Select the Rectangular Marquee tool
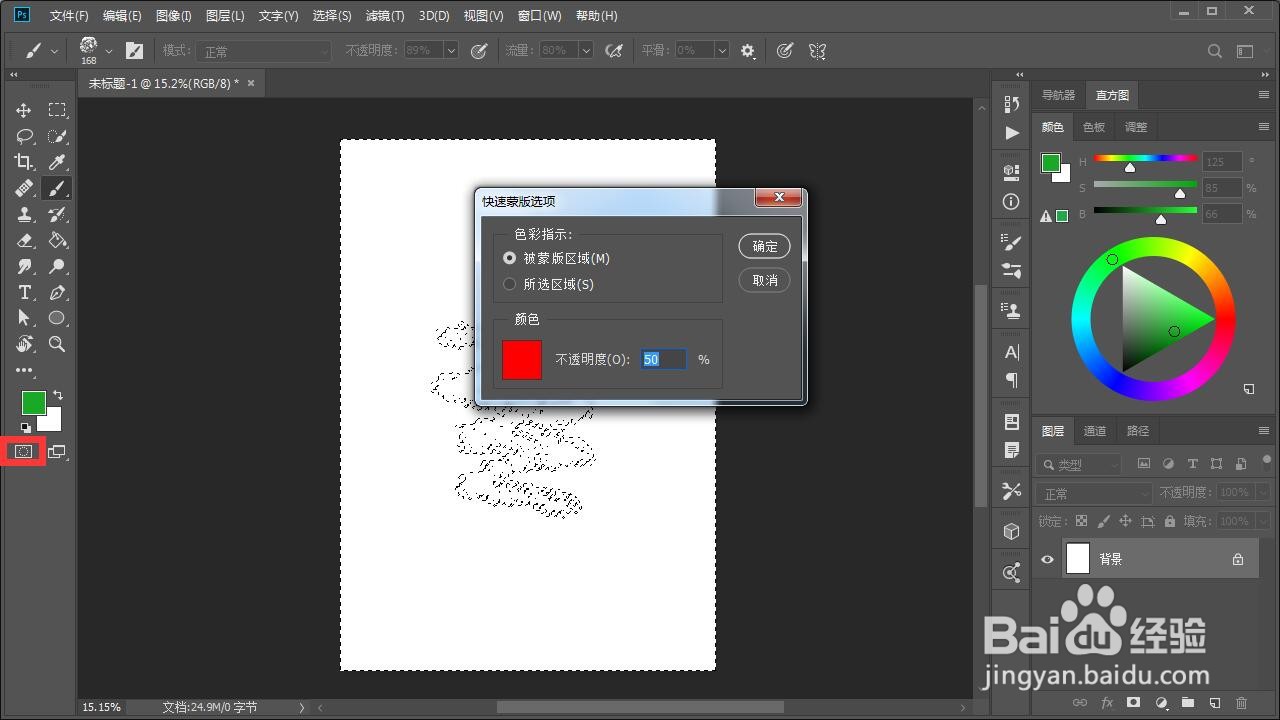 point(58,110)
